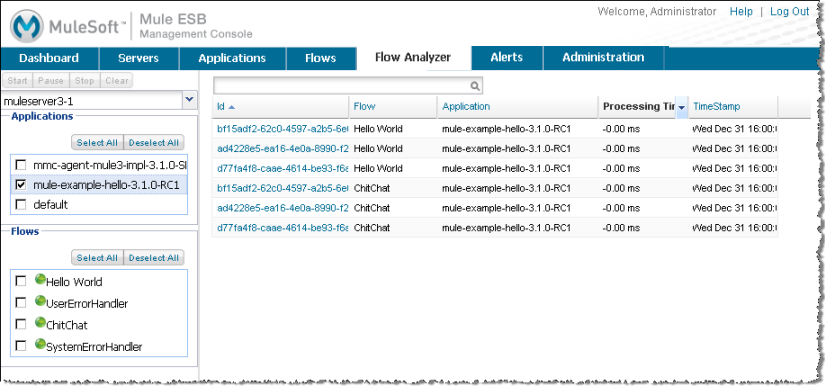Select the Flow Analyzer tab
This screenshot has width=825, height=386.
[x=413, y=58]
